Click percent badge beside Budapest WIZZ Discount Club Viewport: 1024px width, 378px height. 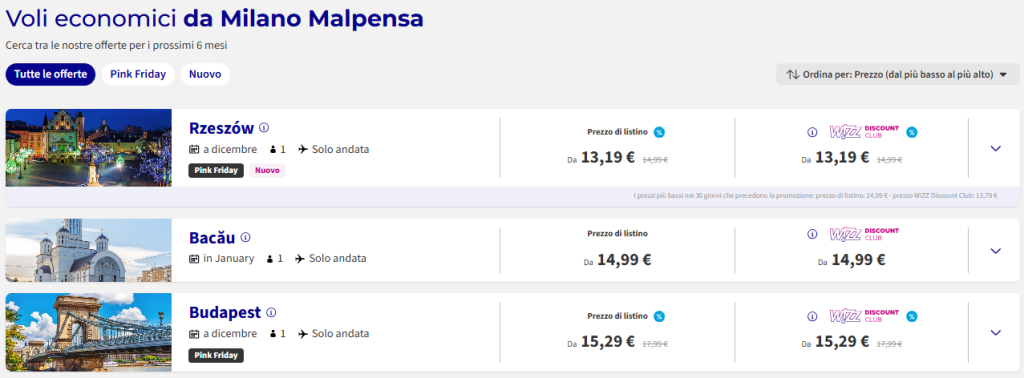click(912, 317)
